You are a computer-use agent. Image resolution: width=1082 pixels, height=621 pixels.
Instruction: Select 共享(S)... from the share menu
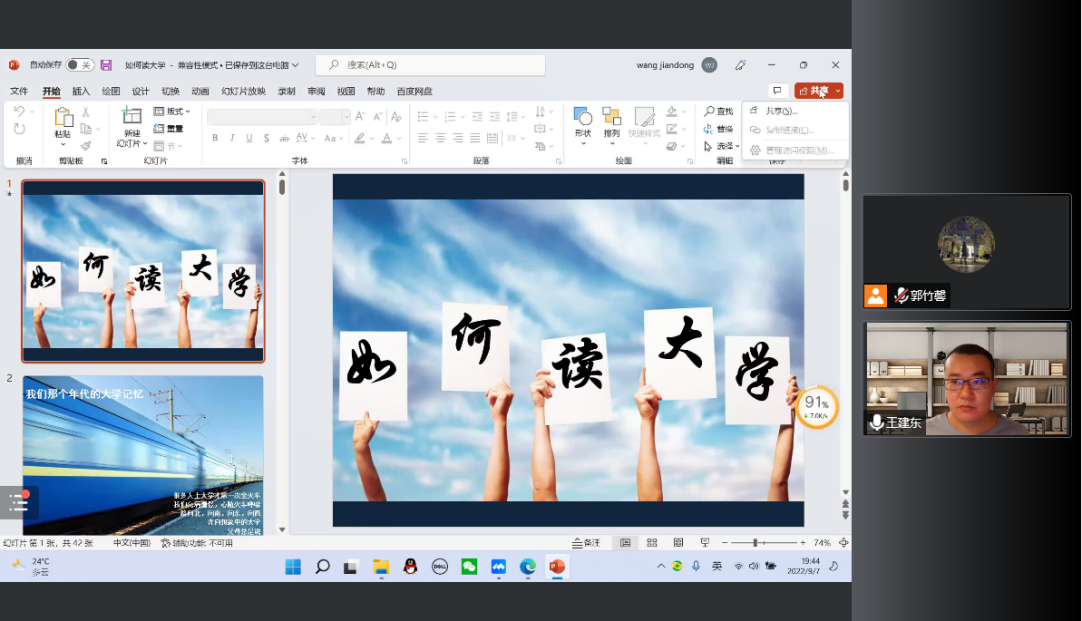[782, 111]
